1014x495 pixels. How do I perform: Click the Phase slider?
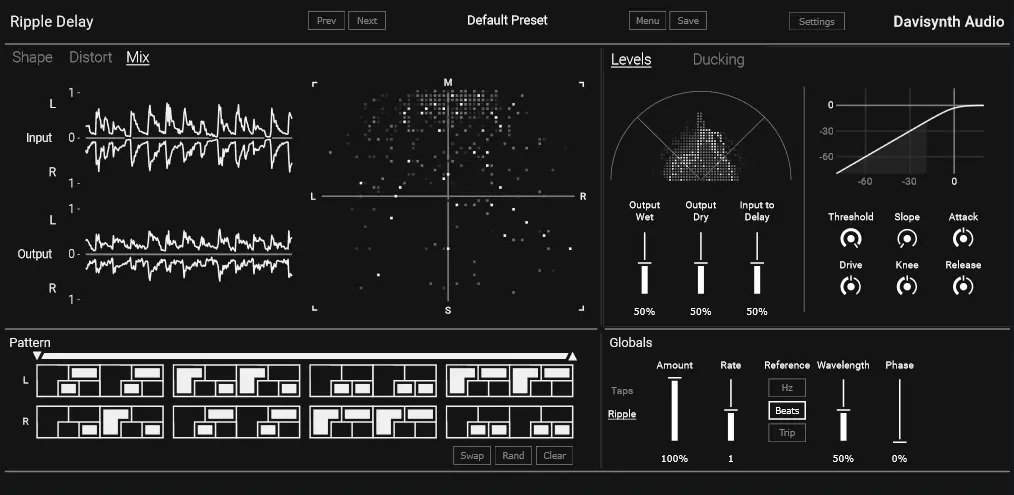(900, 411)
